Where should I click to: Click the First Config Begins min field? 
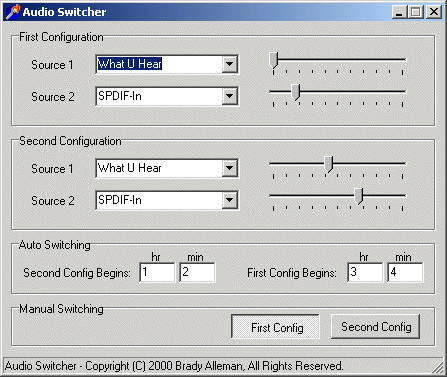coord(405,272)
